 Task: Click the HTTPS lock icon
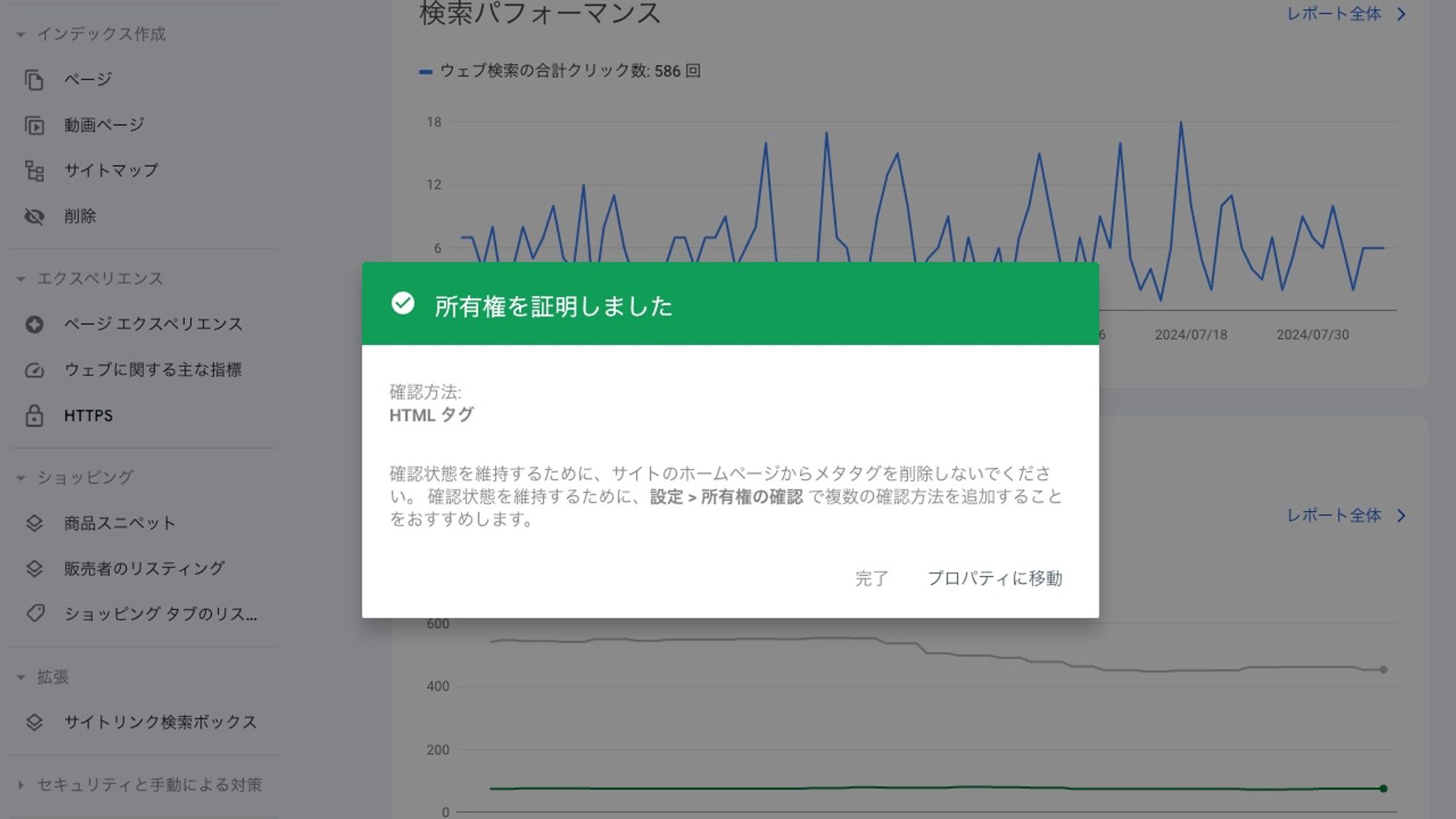coord(34,416)
